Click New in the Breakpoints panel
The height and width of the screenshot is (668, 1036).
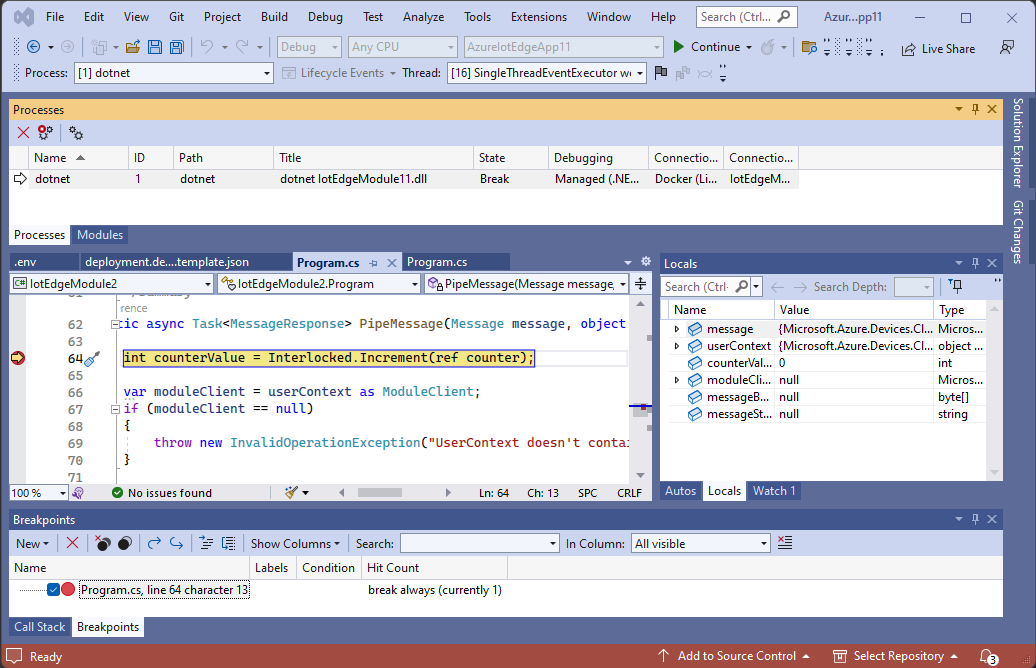(x=30, y=543)
